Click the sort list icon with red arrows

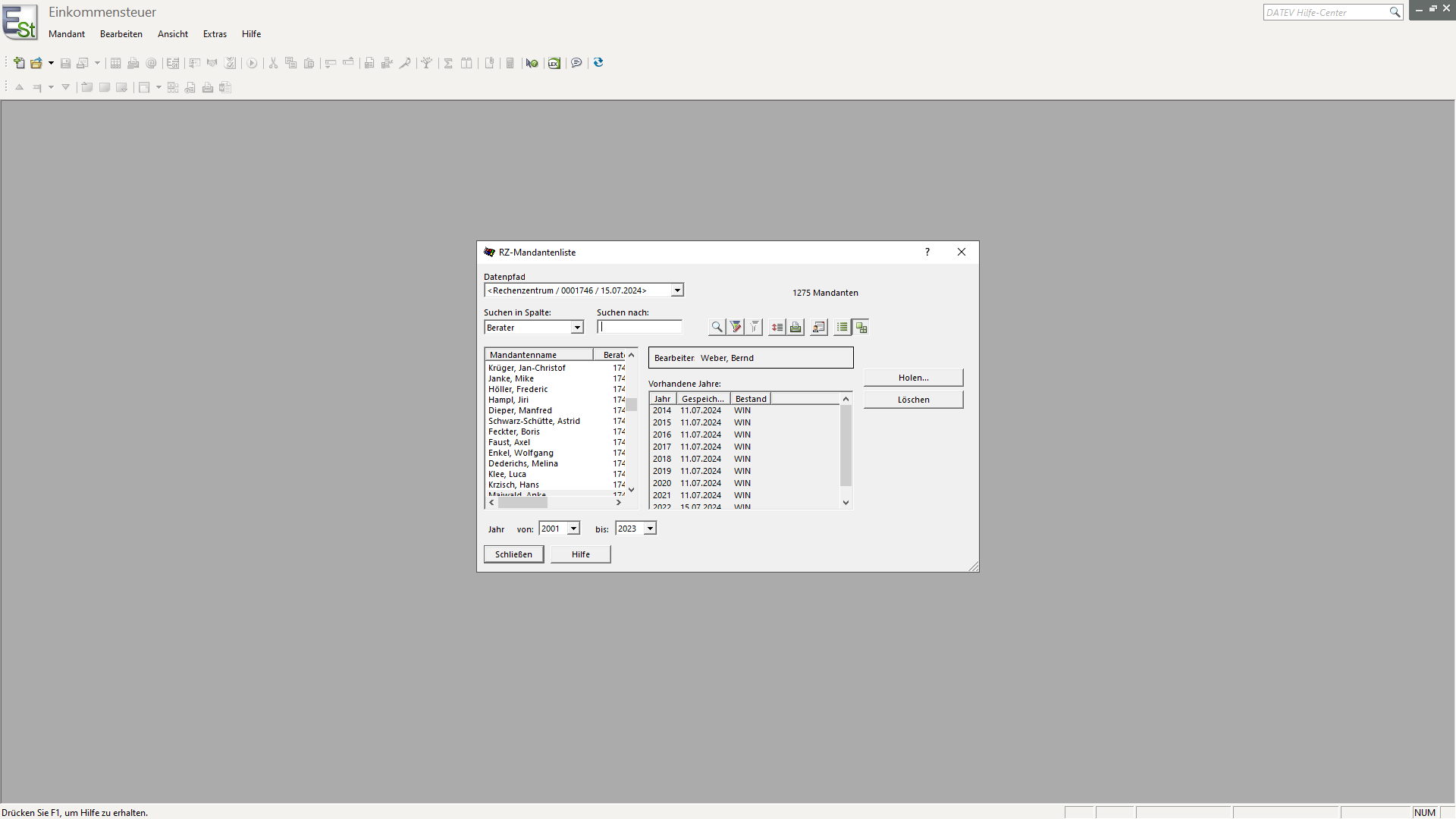pos(777,328)
